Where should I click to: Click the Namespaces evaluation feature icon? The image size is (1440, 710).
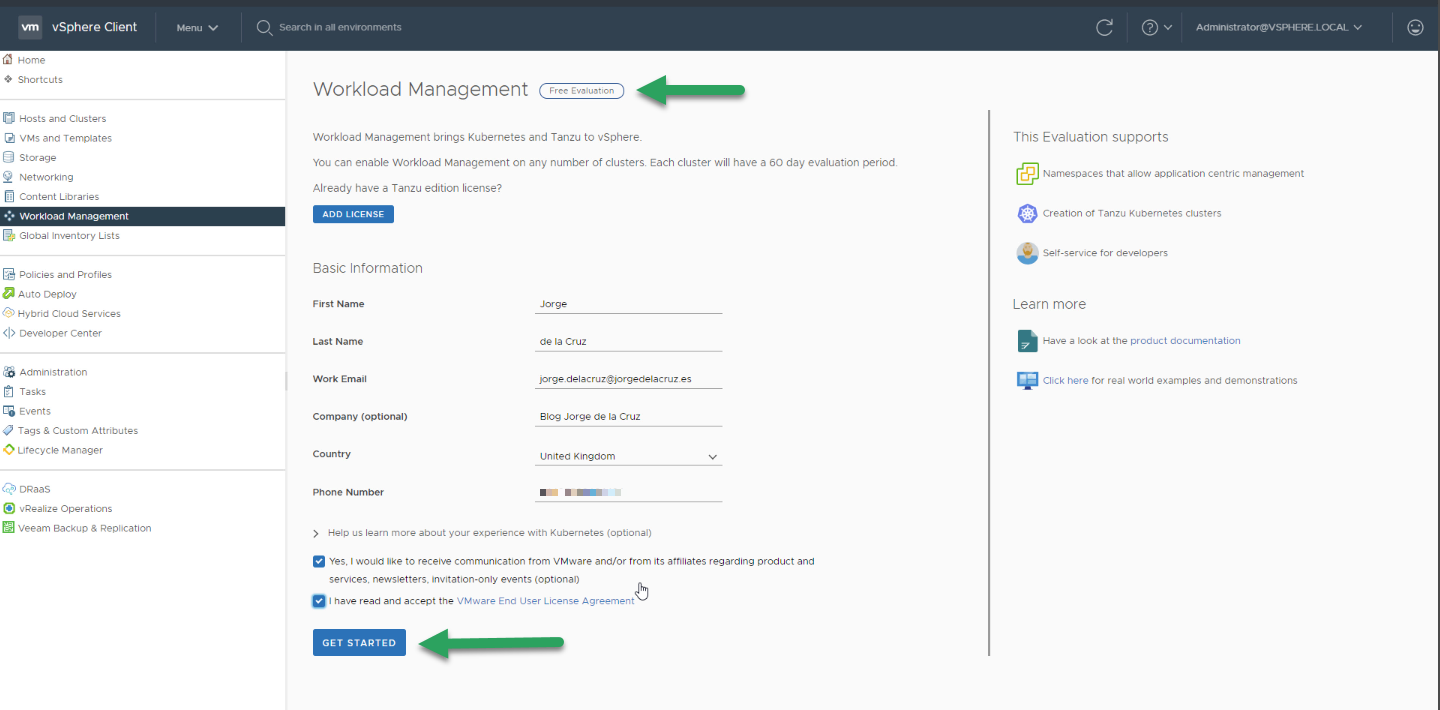coord(1027,174)
